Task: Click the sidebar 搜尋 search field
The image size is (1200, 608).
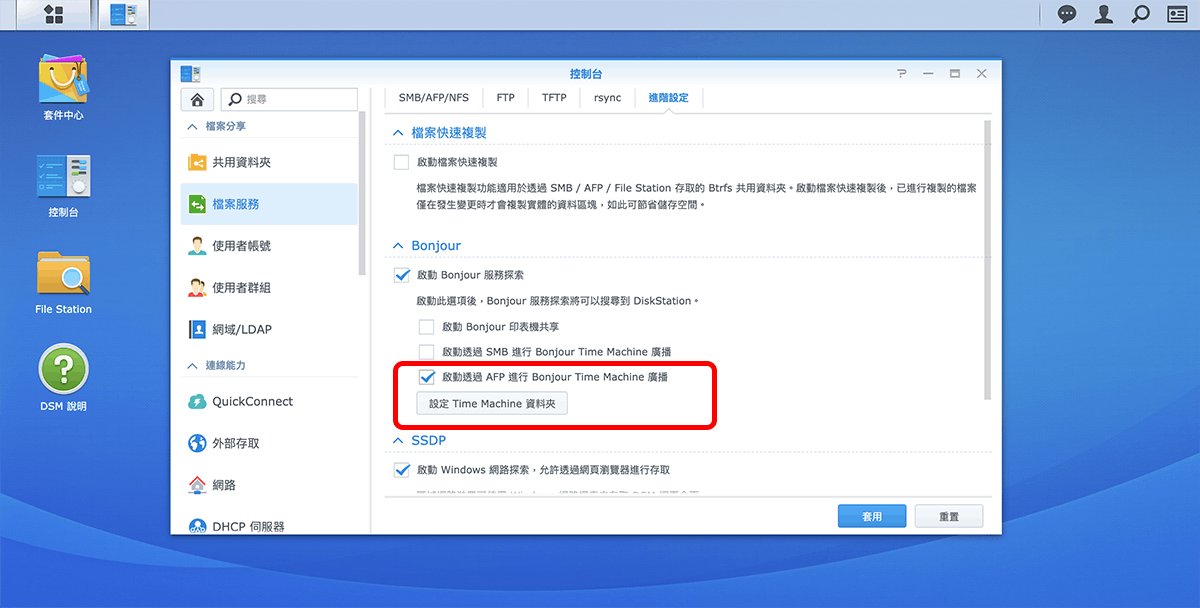Action: coord(289,99)
